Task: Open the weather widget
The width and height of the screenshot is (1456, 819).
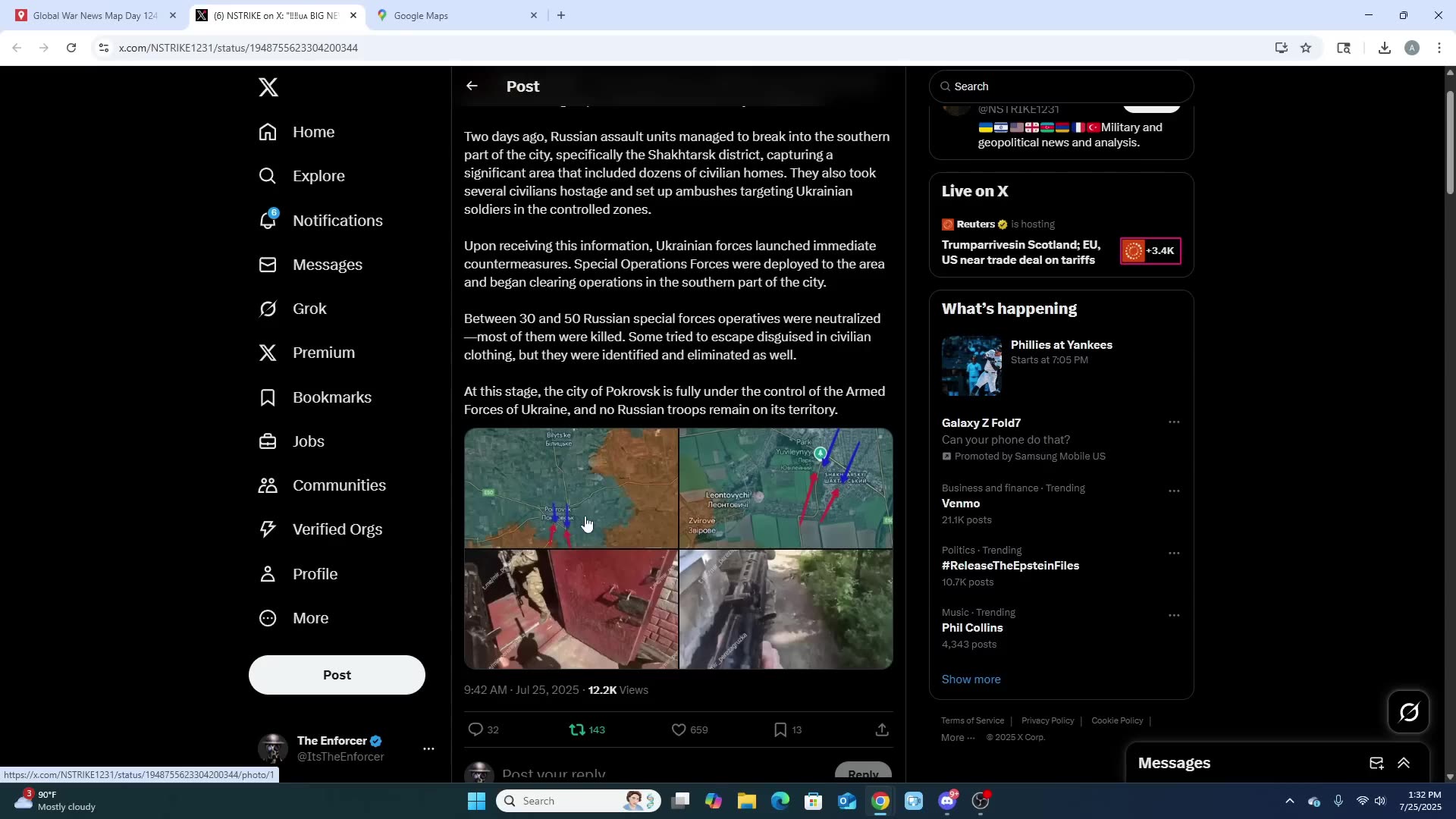Action: (55, 801)
